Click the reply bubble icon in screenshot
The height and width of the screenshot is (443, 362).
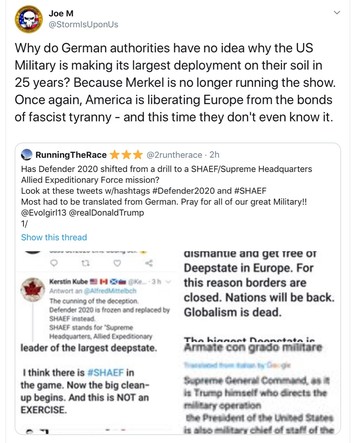[x=54, y=263]
